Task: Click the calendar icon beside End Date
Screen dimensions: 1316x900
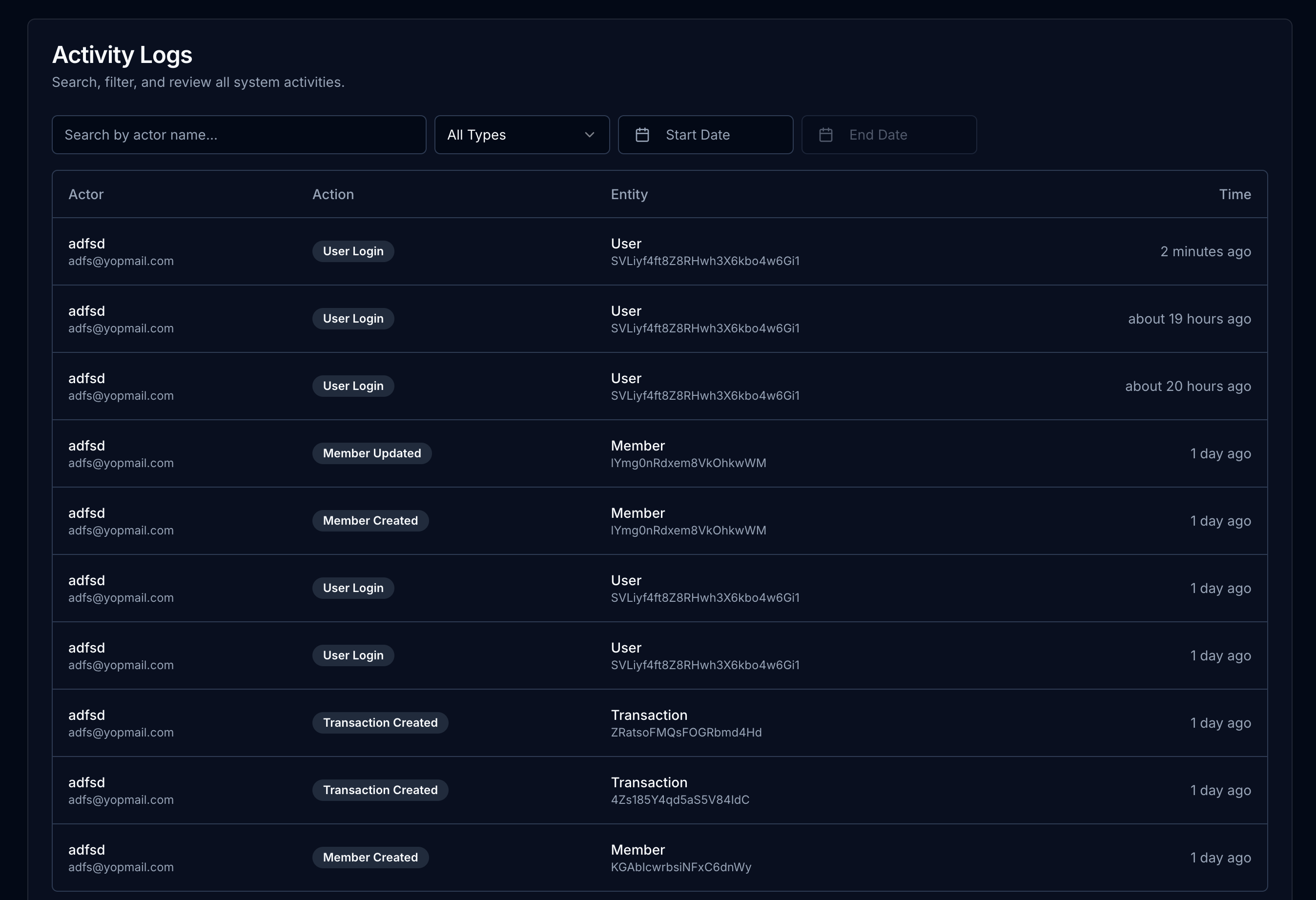Action: [x=826, y=135]
